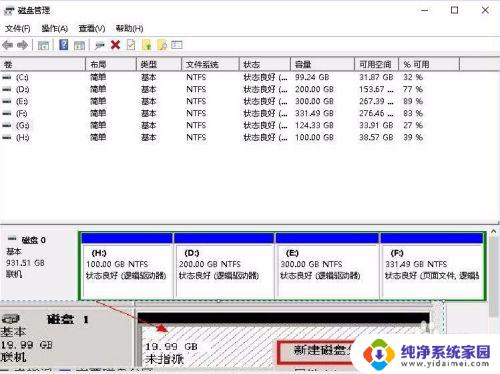The width and height of the screenshot is (500, 374).
Task: Click the drive connect toolbar icon
Action: tap(99, 45)
